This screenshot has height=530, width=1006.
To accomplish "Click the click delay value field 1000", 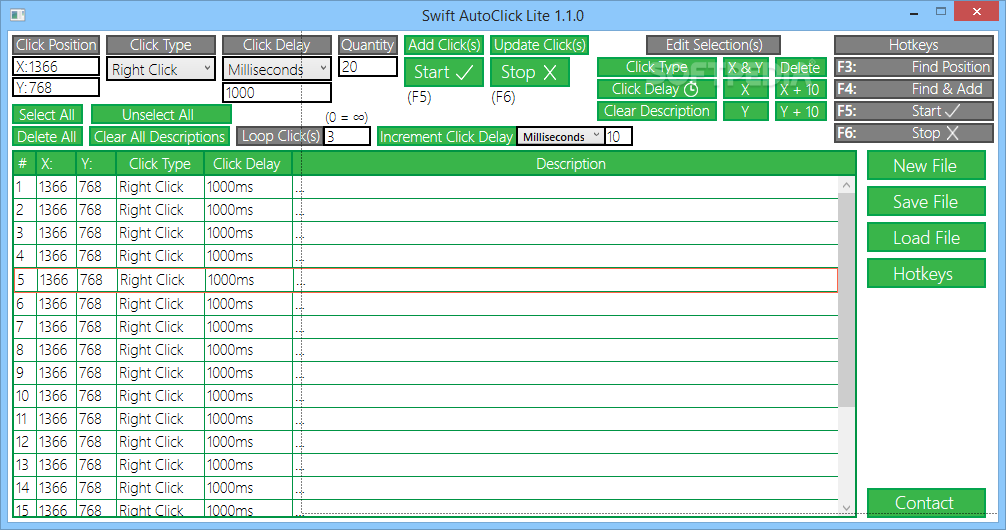I will pos(277,92).
